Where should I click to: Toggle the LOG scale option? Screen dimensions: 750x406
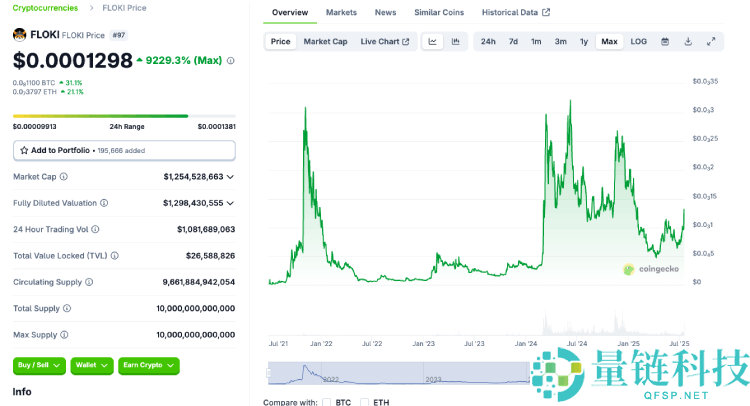(638, 41)
